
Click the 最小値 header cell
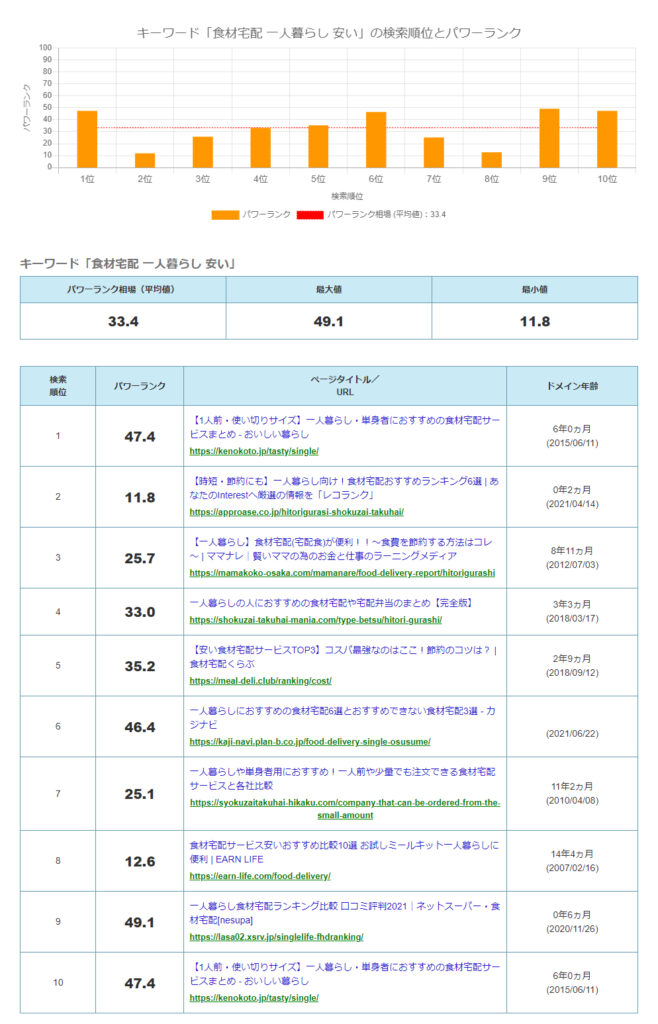click(535, 289)
